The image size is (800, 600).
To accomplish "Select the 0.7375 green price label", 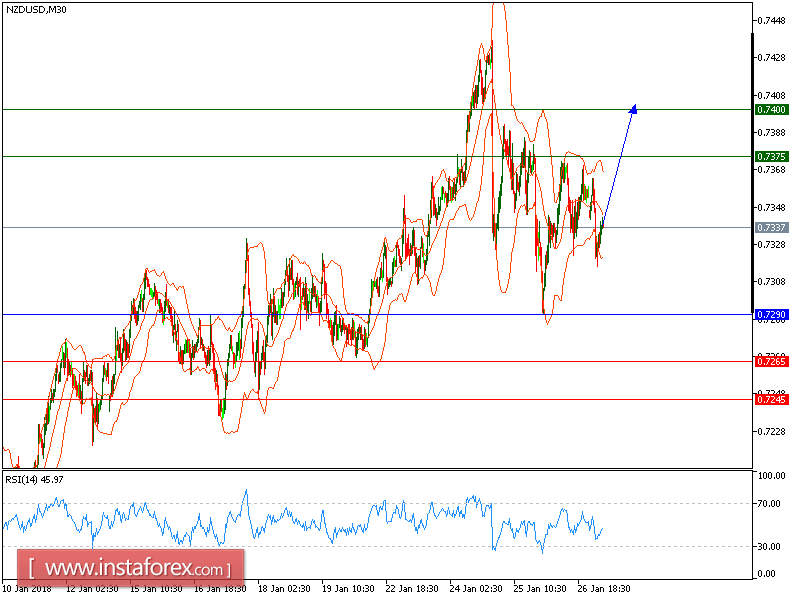I will pos(771,157).
